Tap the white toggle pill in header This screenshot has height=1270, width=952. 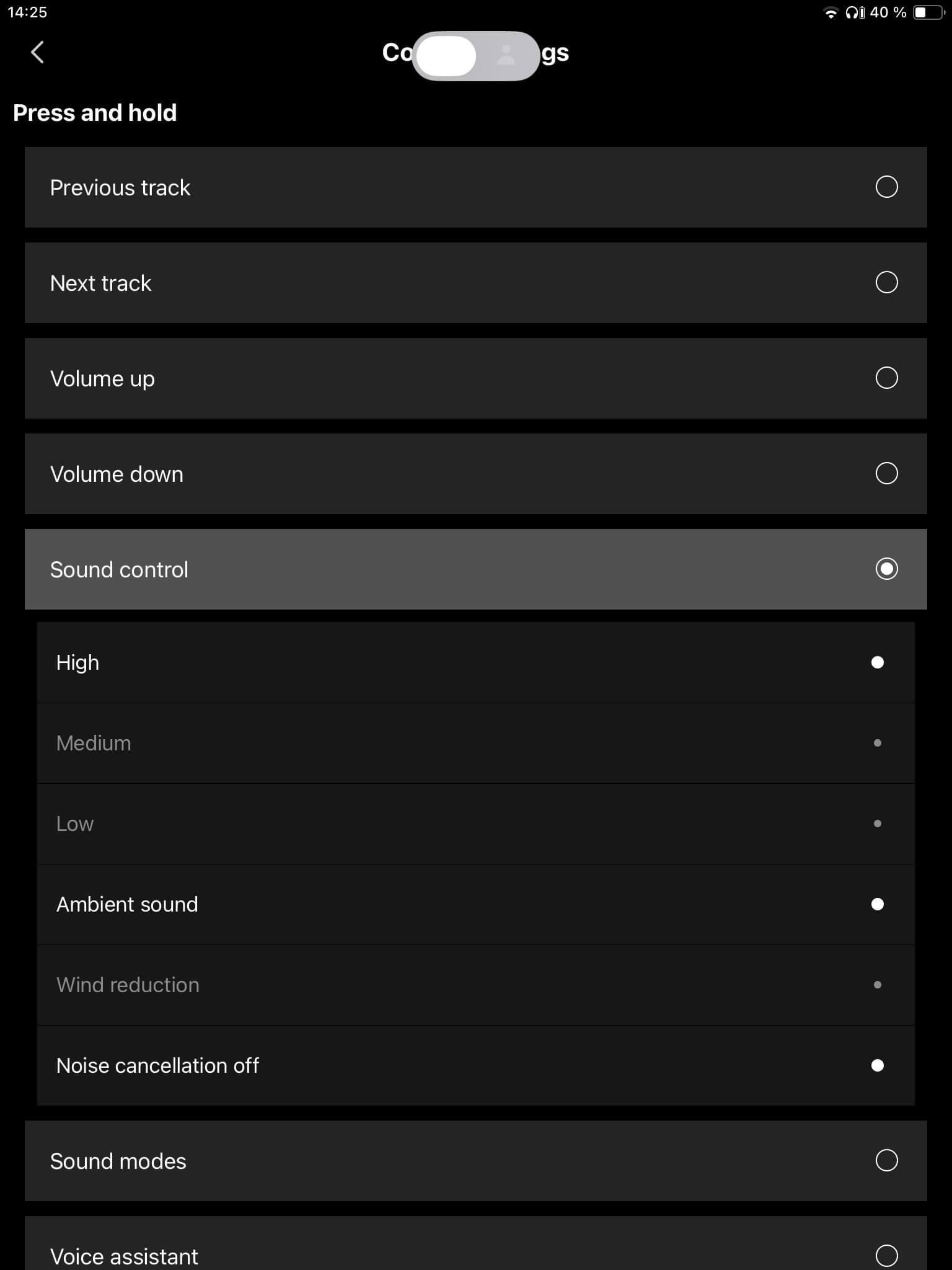(x=446, y=56)
